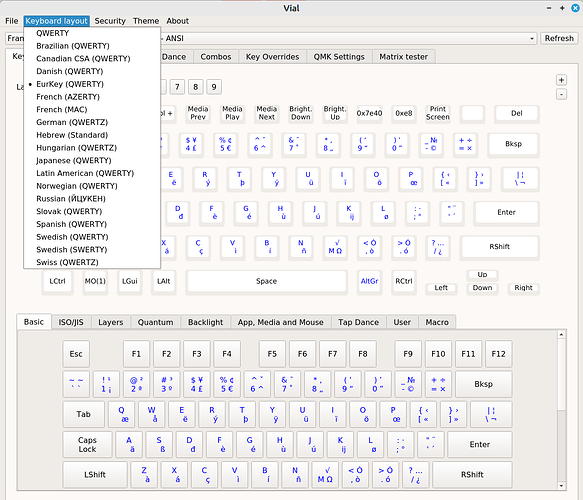583x500 pixels.
Task: Open the keyboard selection dropdown arrow
Action: tap(532, 39)
